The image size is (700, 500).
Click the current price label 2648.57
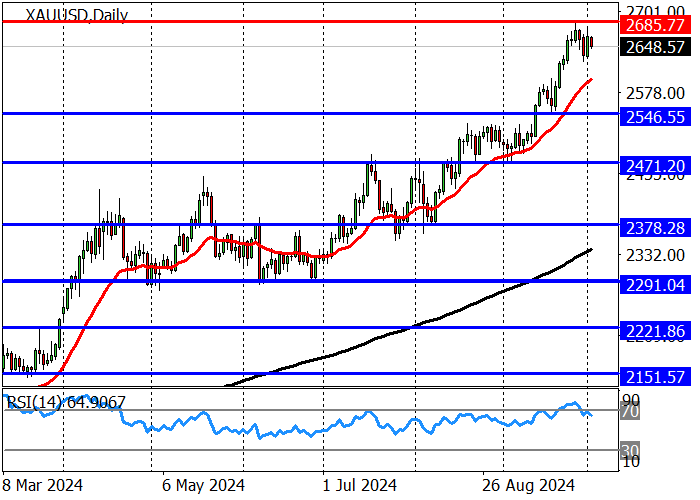pyautogui.click(x=655, y=47)
